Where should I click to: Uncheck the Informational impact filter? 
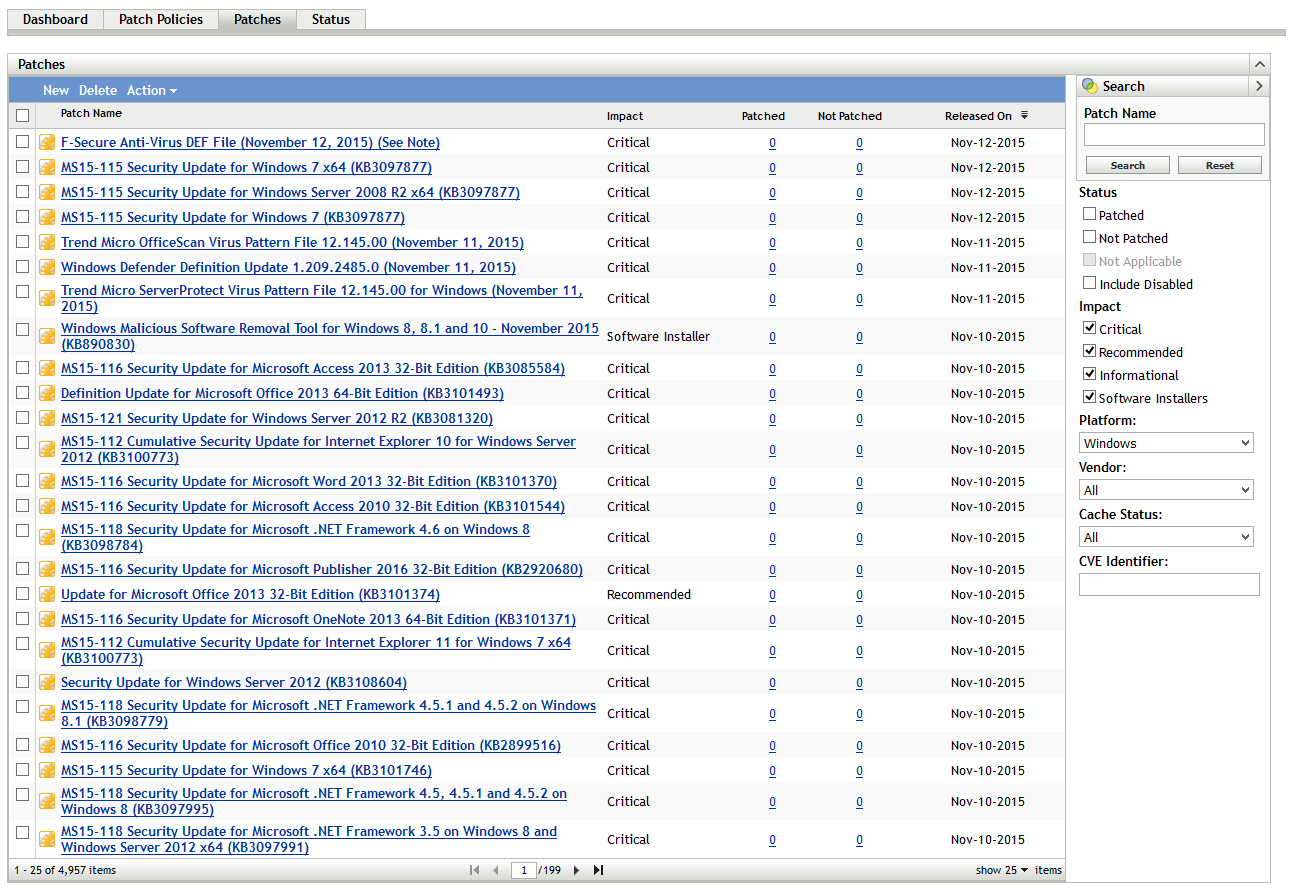click(x=1090, y=374)
